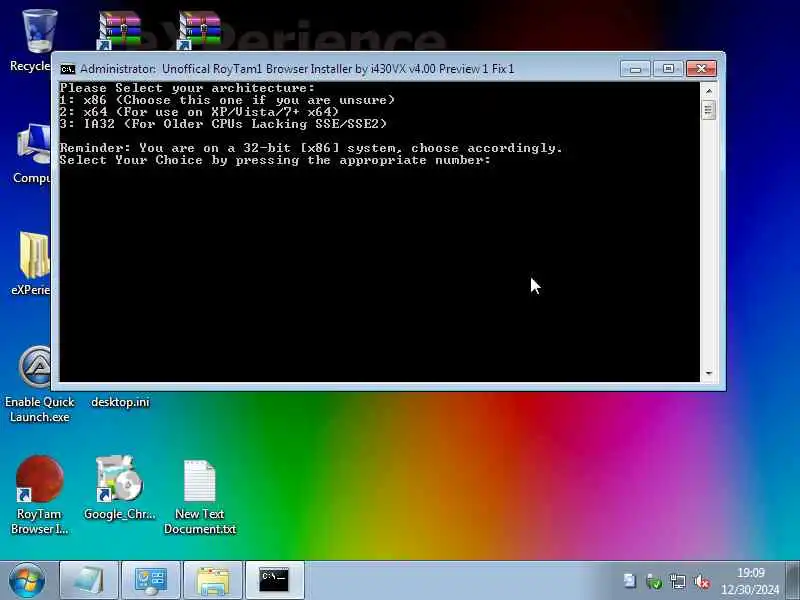The height and width of the screenshot is (600, 800).
Task: Select the Enable Quick Launch.exe icon
Action: [x=37, y=385]
